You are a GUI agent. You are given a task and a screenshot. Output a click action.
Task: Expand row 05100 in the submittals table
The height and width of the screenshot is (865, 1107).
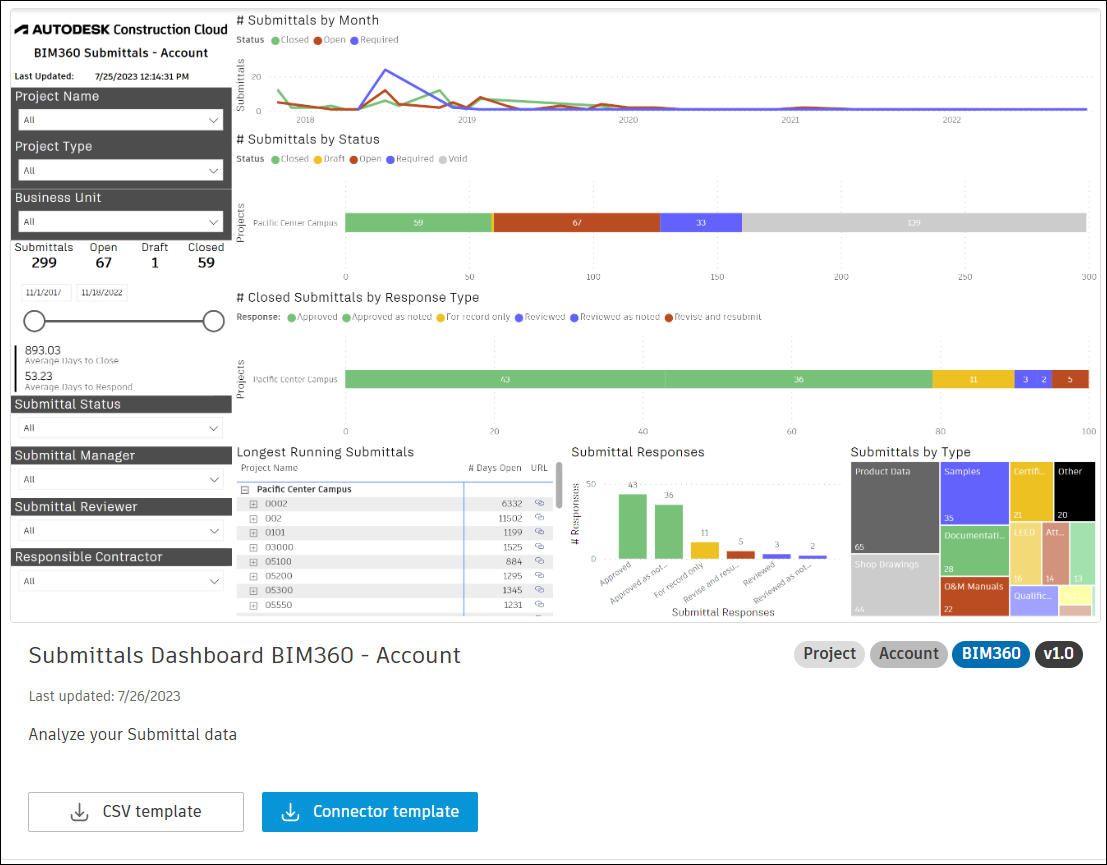click(253, 561)
